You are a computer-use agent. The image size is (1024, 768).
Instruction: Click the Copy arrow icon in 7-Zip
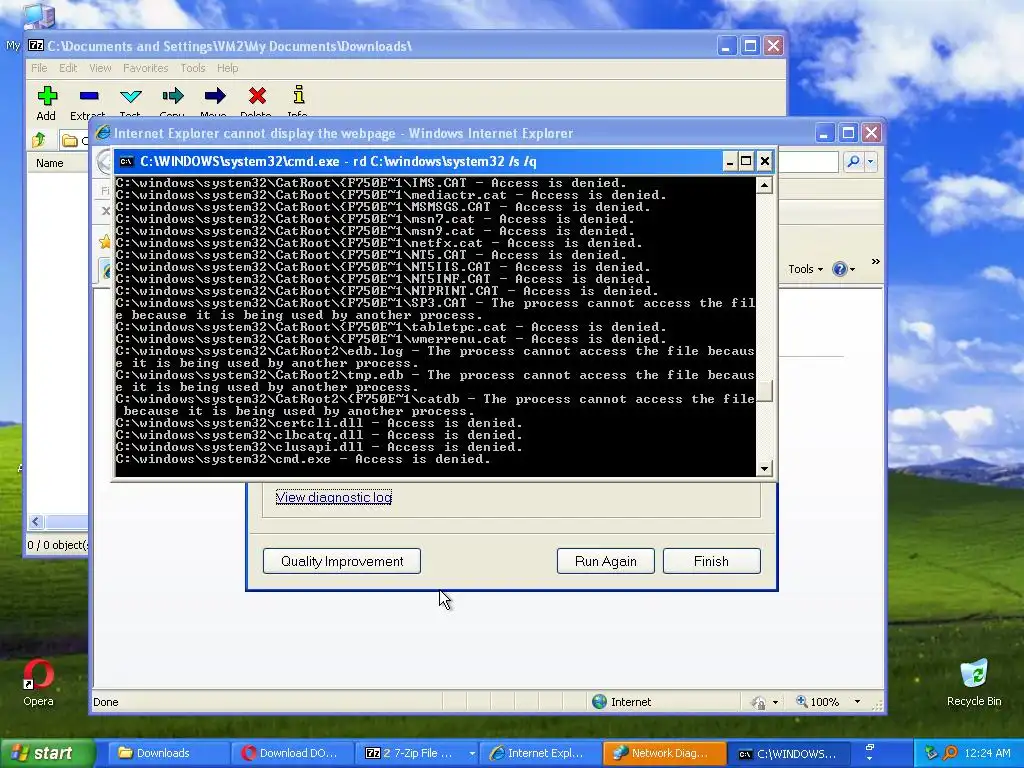click(172, 96)
